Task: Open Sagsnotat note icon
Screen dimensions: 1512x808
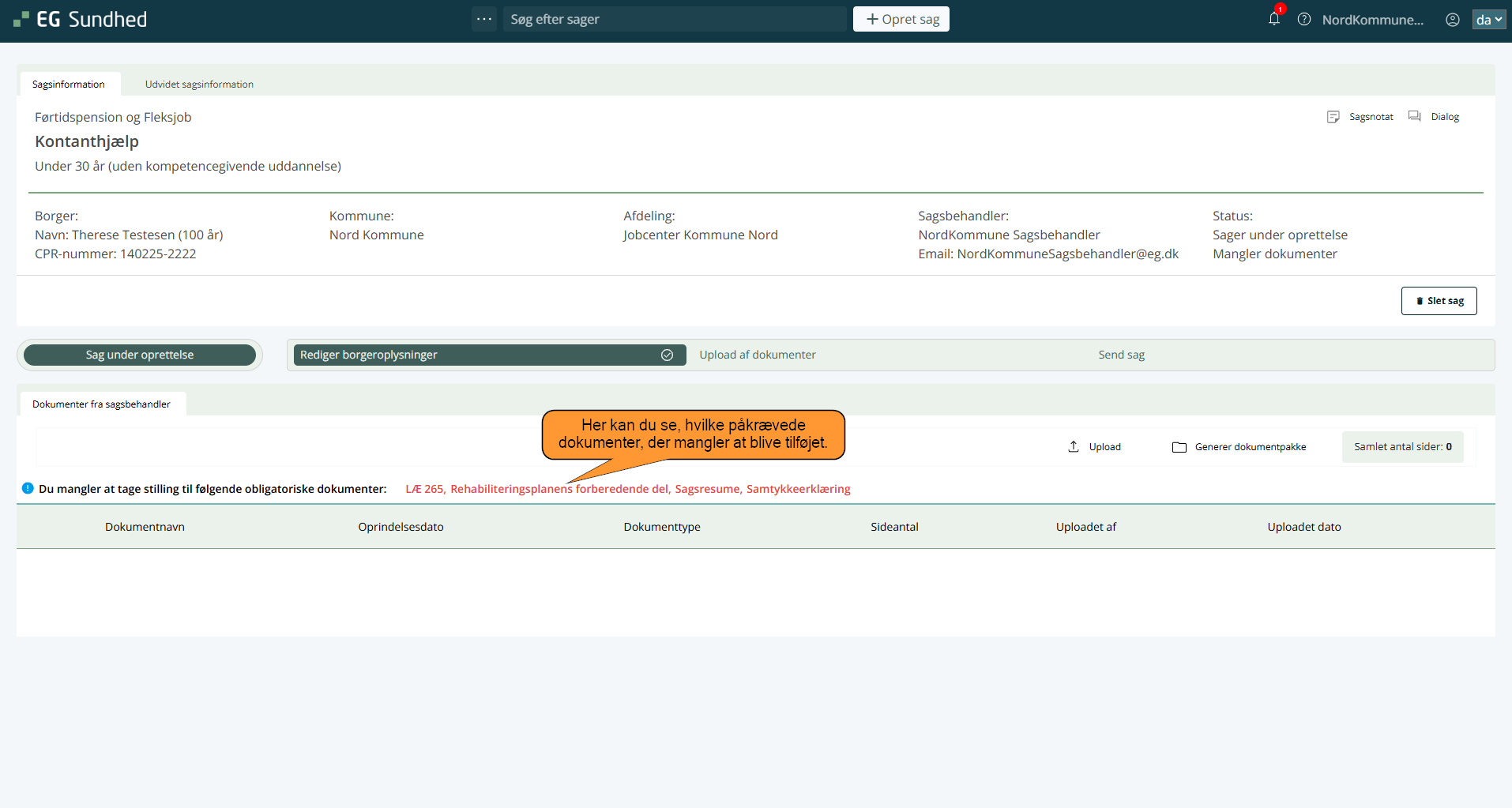Action: pyautogui.click(x=1333, y=117)
